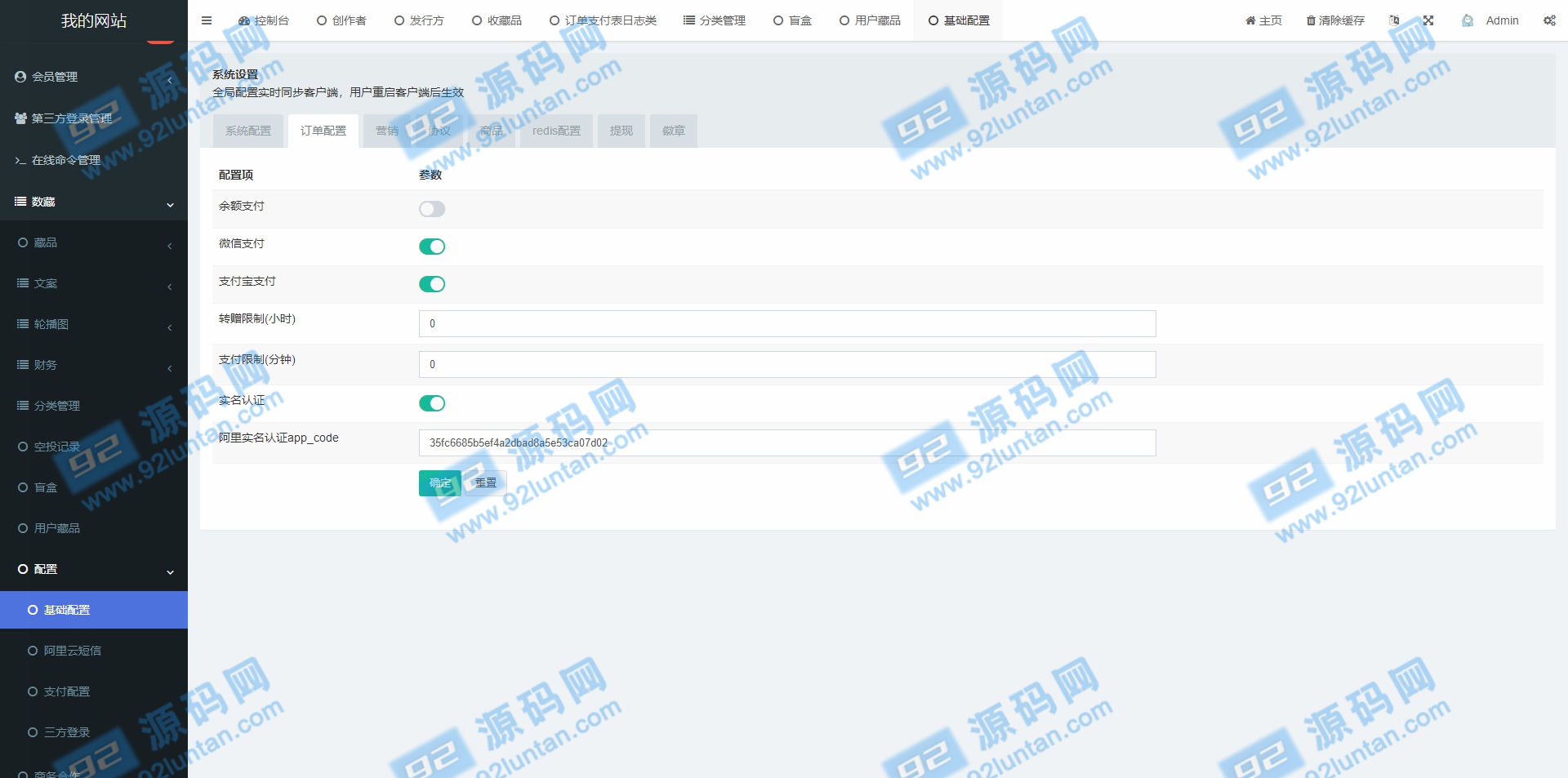The height and width of the screenshot is (778, 1568).
Task: Click the 确定 confirm button
Action: click(x=440, y=483)
